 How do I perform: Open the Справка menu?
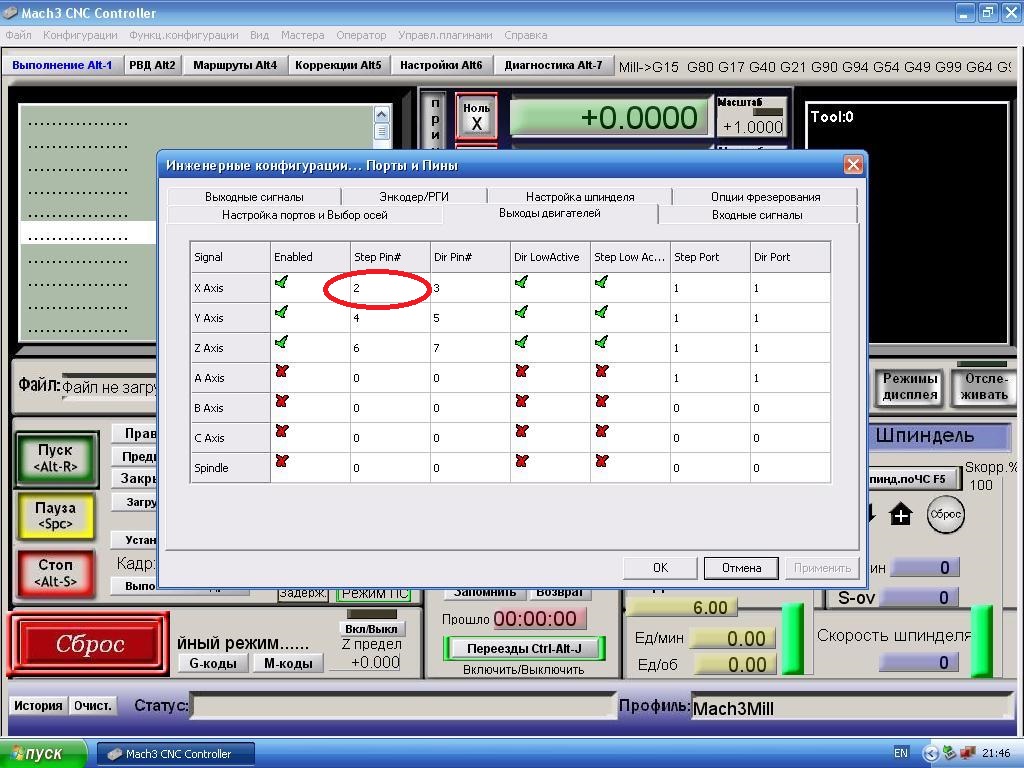pos(526,35)
